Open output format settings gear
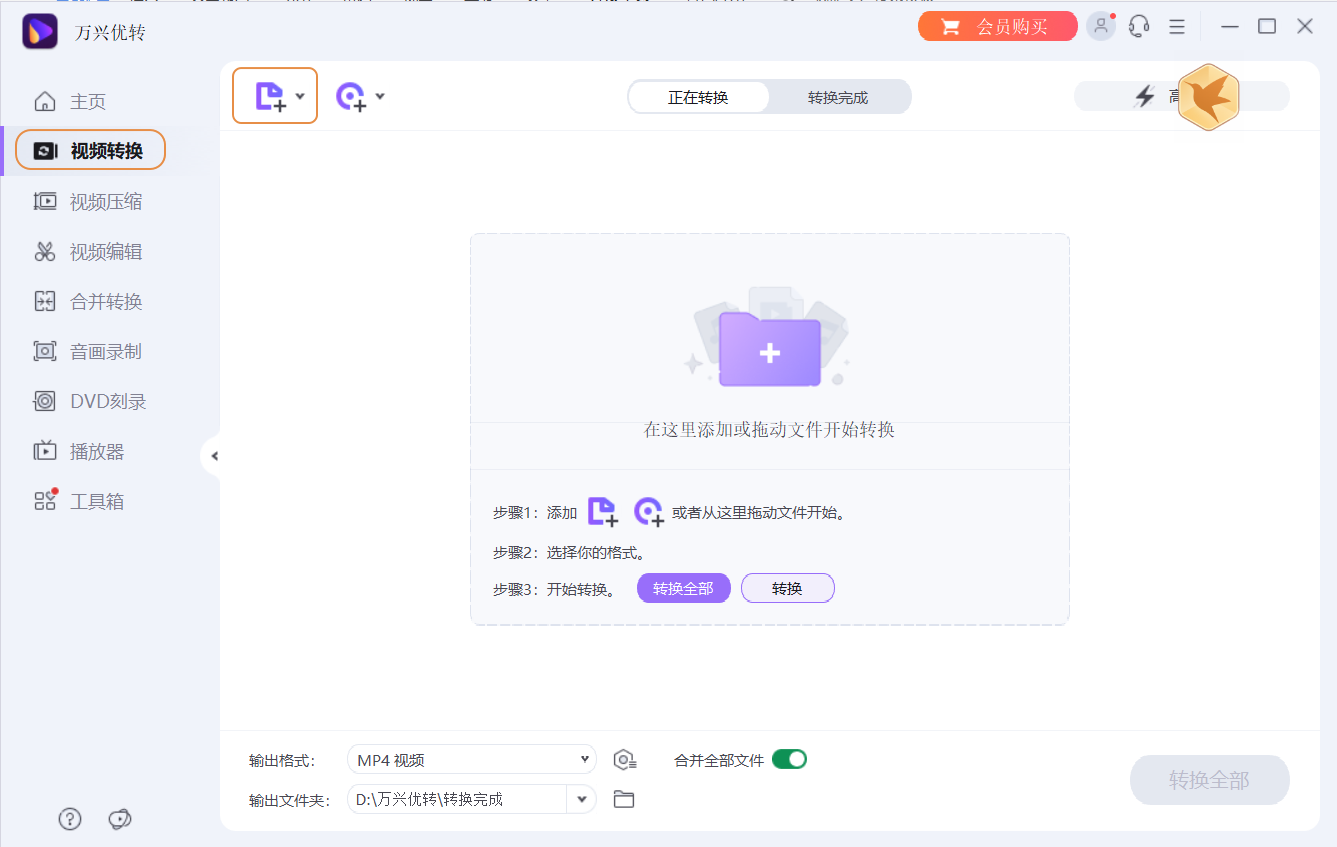The width and height of the screenshot is (1337, 847). [x=626, y=759]
